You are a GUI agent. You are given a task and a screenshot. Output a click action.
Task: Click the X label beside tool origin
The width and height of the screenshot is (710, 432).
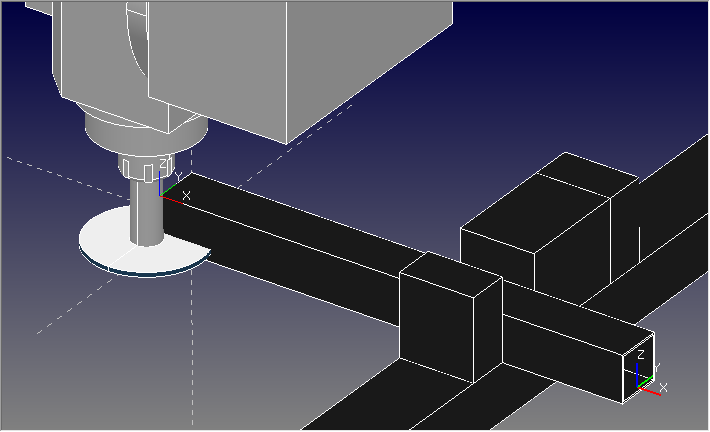[186, 195]
